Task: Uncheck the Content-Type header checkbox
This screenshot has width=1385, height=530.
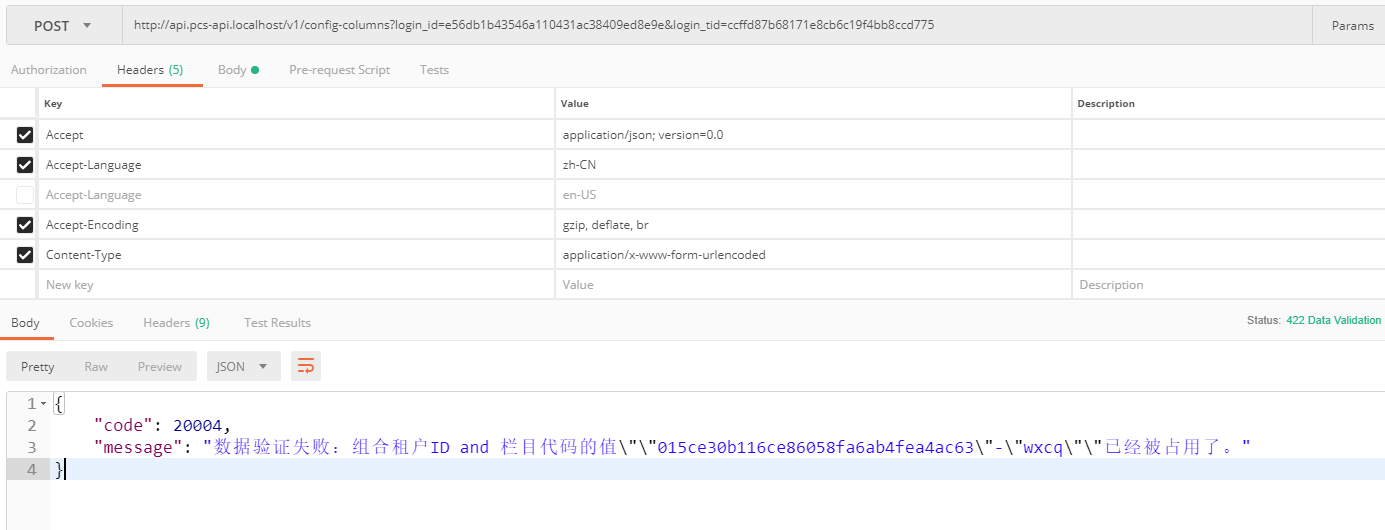Action: click(25, 255)
